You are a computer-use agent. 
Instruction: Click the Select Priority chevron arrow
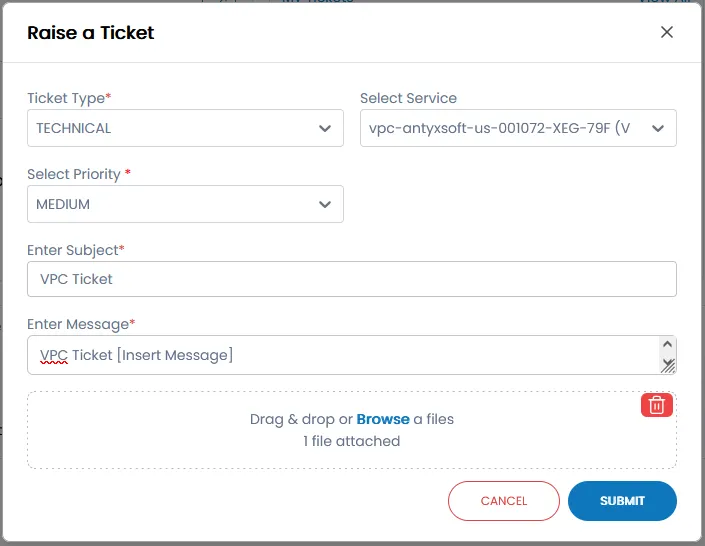[x=325, y=204]
